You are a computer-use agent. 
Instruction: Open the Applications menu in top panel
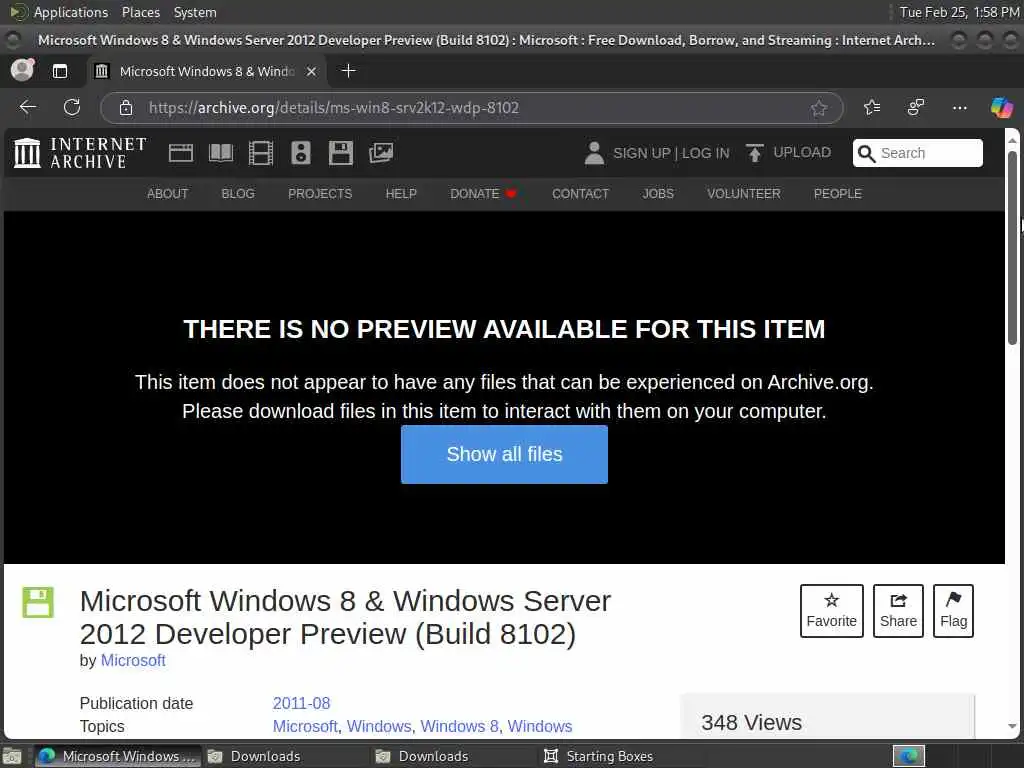point(71,12)
